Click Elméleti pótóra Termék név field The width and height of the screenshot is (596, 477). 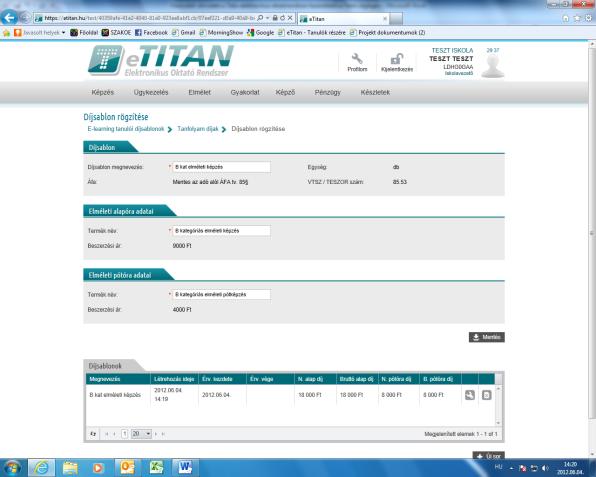click(x=221, y=295)
